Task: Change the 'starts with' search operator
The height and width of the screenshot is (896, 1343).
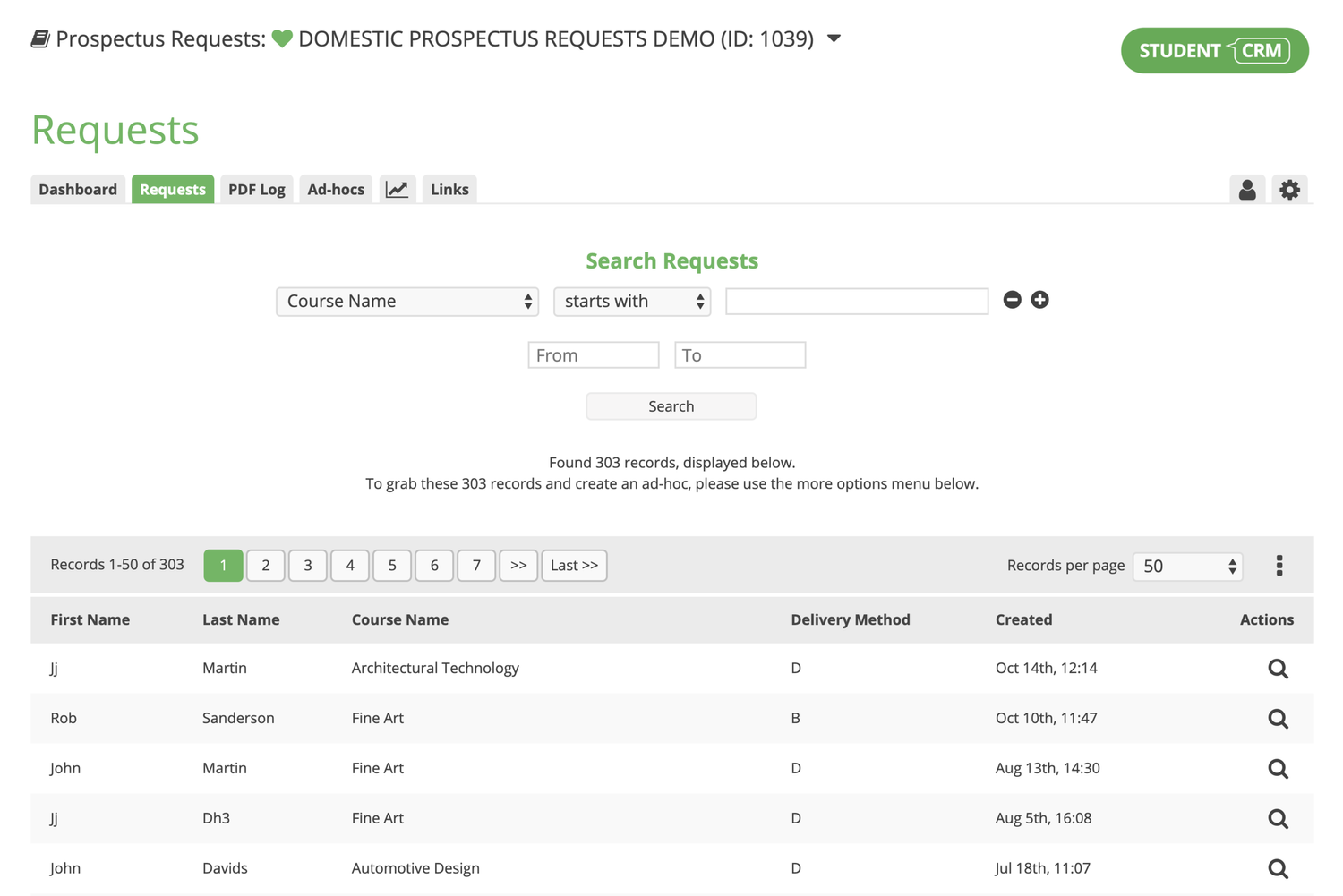Action: pyautogui.click(x=631, y=301)
